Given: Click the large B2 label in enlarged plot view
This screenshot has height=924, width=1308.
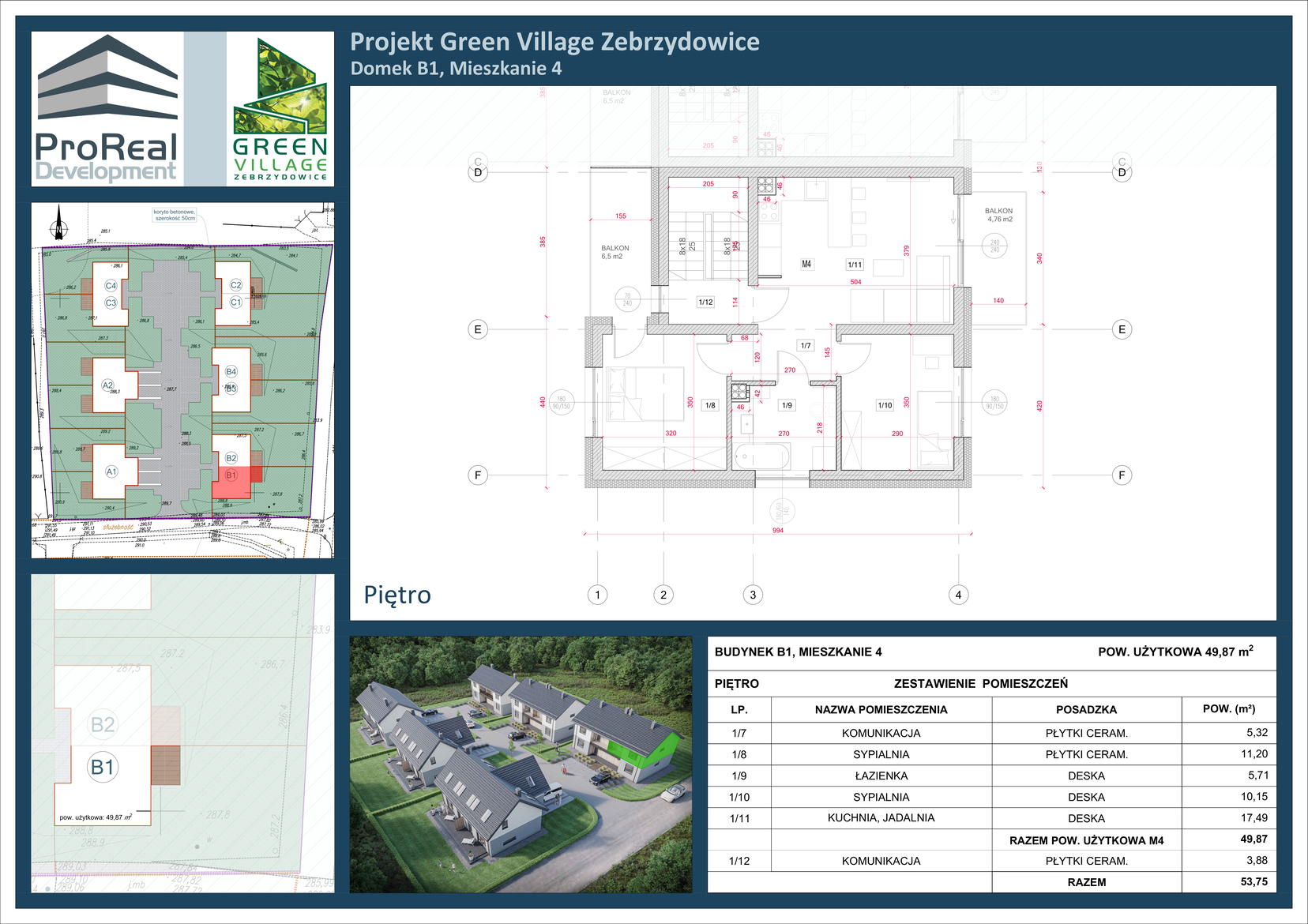Looking at the screenshot, I should (103, 723).
